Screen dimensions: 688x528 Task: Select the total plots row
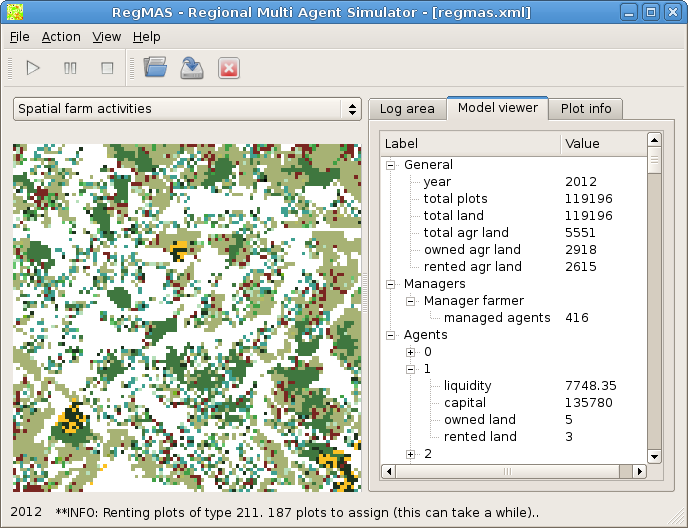513,199
